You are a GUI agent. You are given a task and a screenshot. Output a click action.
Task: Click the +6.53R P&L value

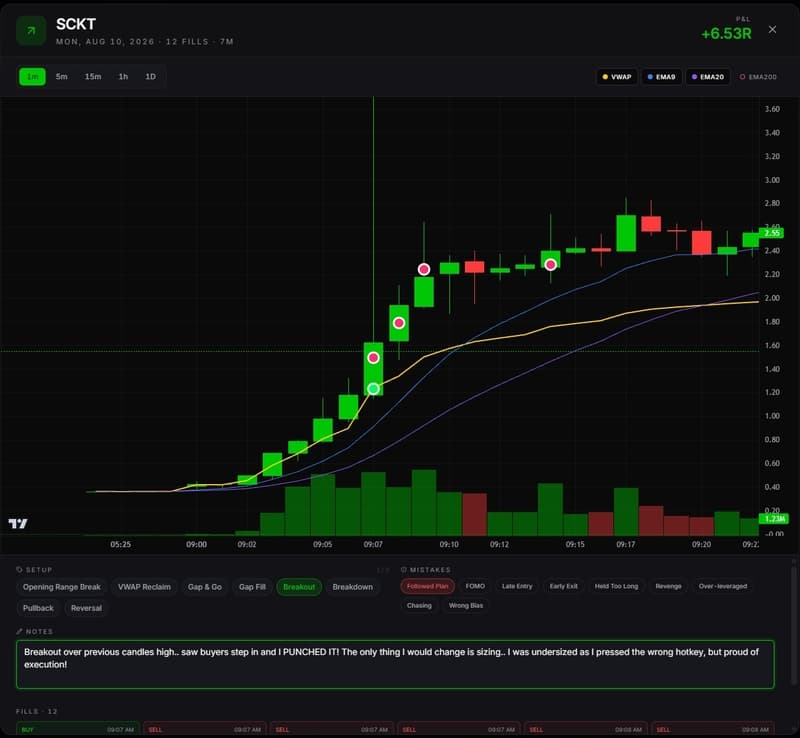[x=726, y=34]
